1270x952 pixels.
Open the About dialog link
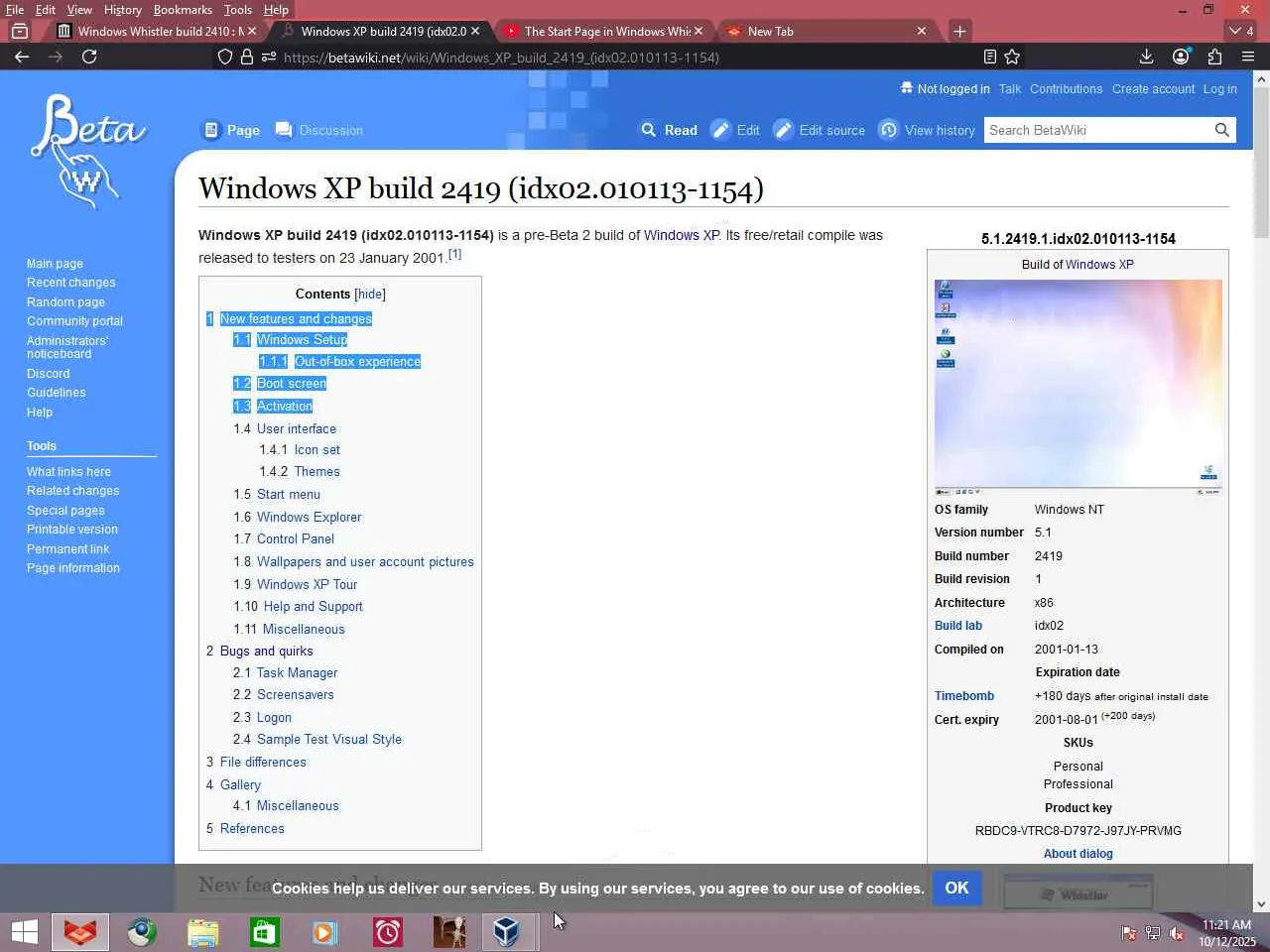coord(1079,854)
